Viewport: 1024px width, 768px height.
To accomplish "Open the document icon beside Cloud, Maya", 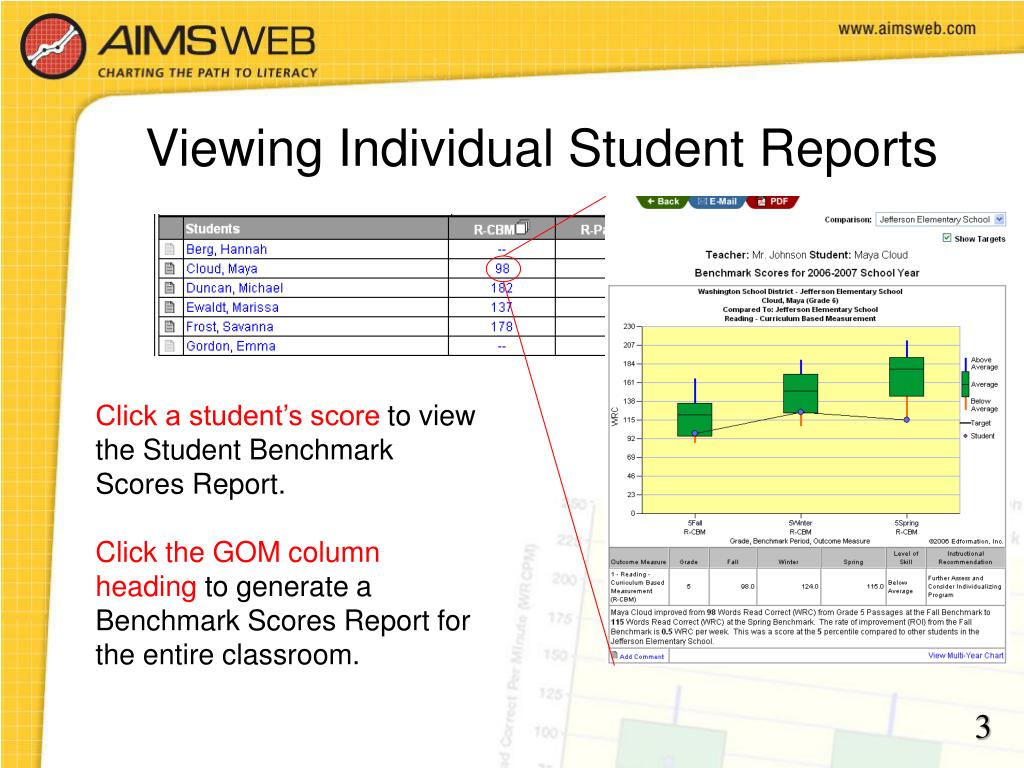I will pyautogui.click(x=170, y=268).
